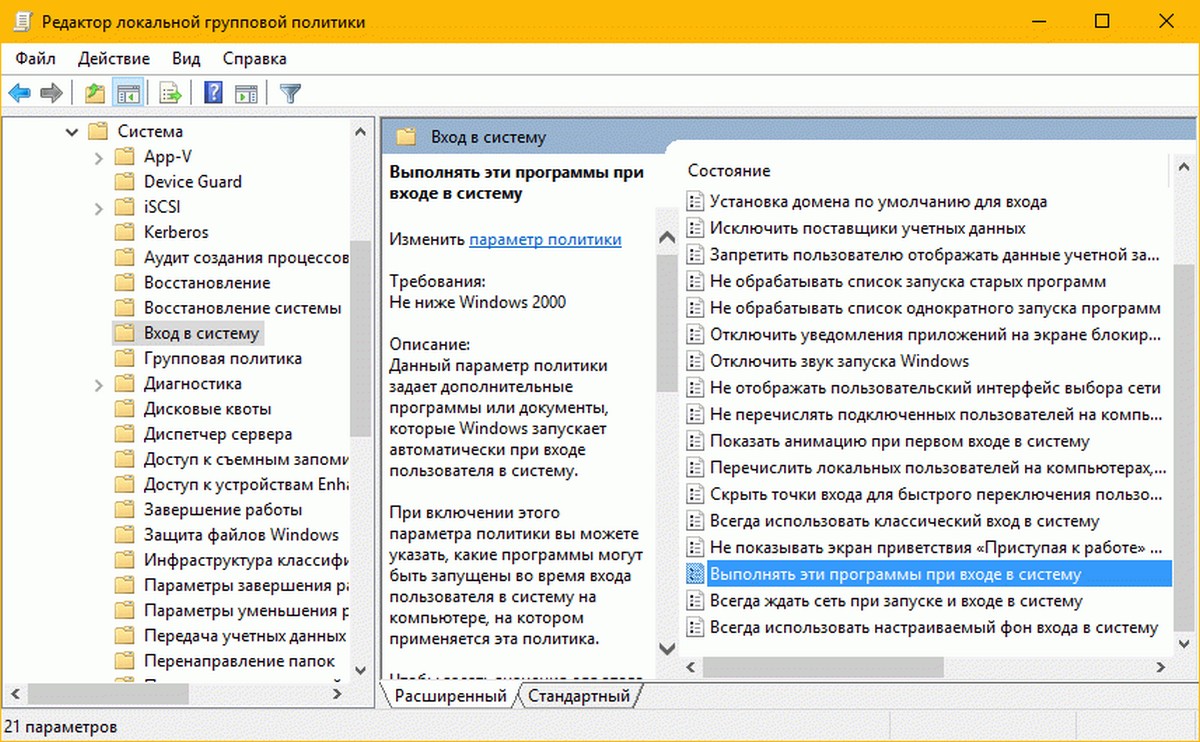Click the 'Состояние' column header
This screenshot has width=1200, height=742.
click(729, 171)
